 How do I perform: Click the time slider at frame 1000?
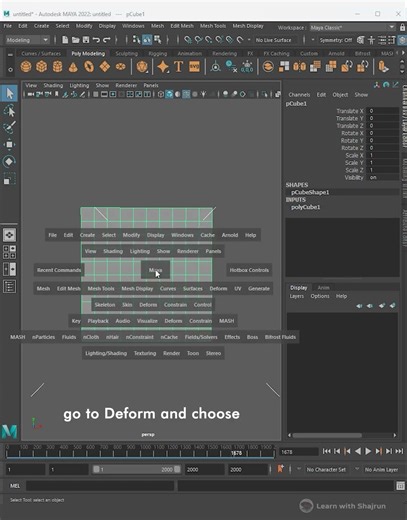click(146, 452)
